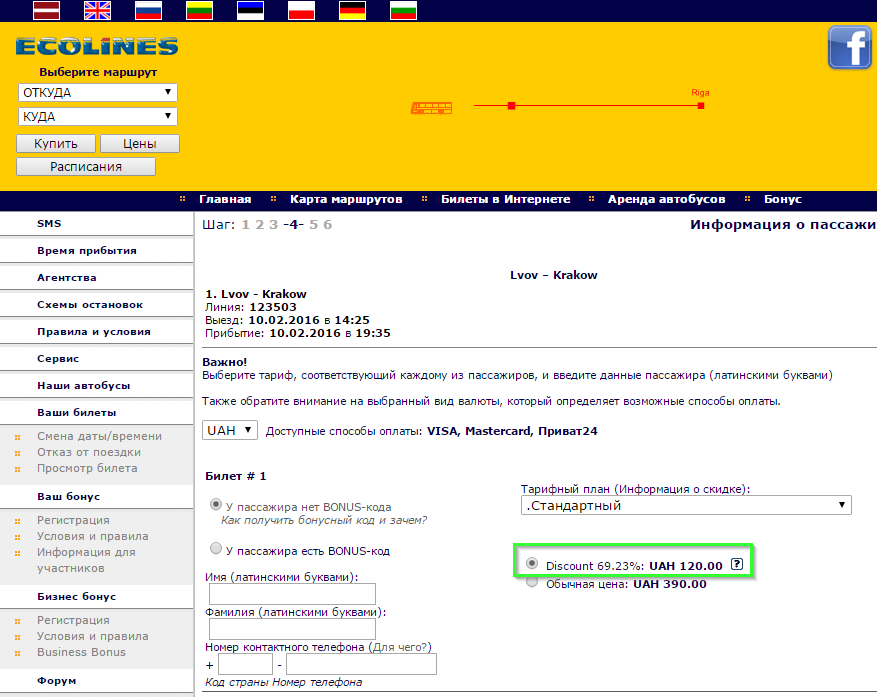The height and width of the screenshot is (697, 877).
Task: Open the Стандартный tariff plan dropdown
Action: tap(686, 505)
